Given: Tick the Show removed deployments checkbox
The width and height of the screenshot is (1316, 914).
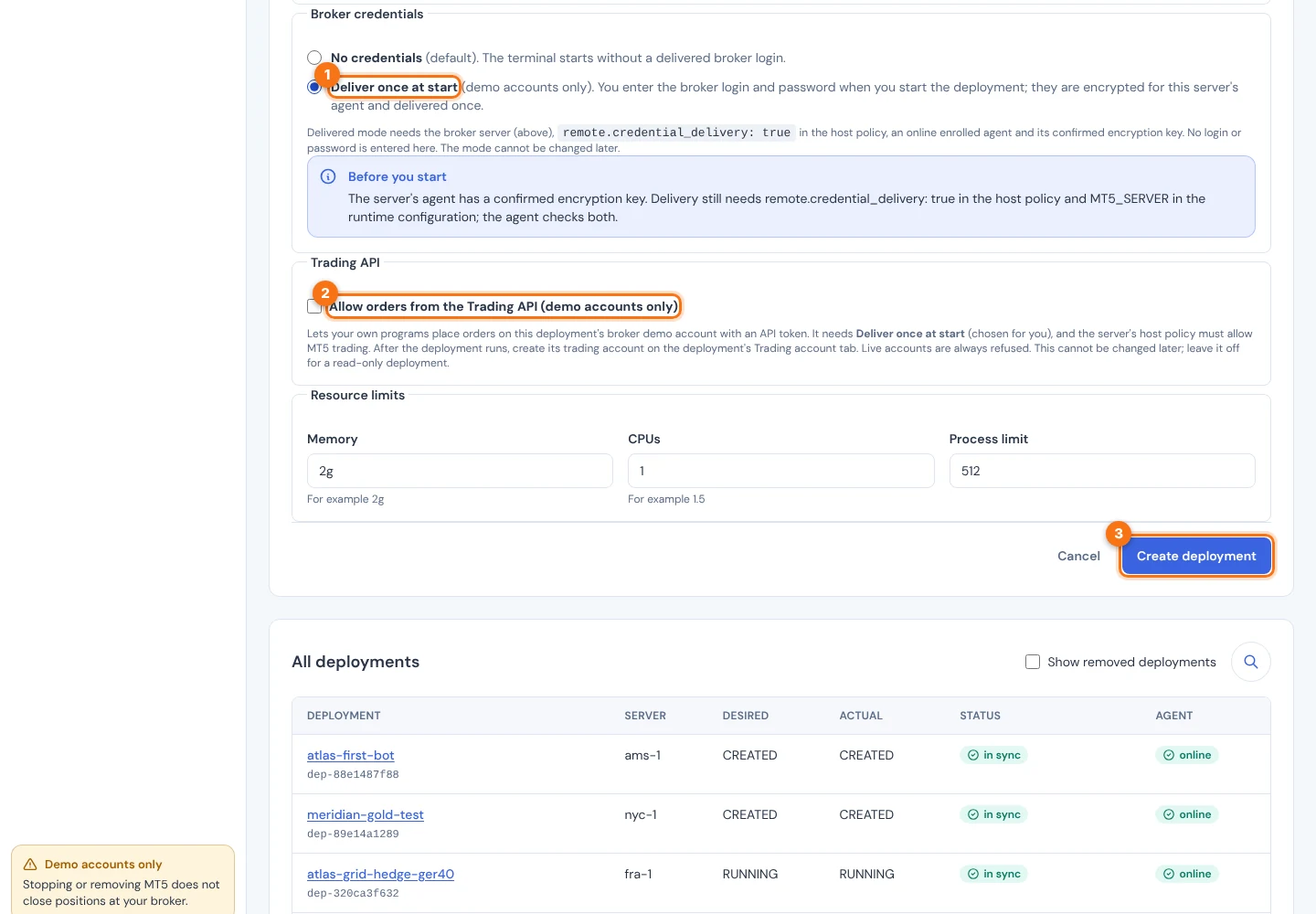Looking at the screenshot, I should 1033,662.
